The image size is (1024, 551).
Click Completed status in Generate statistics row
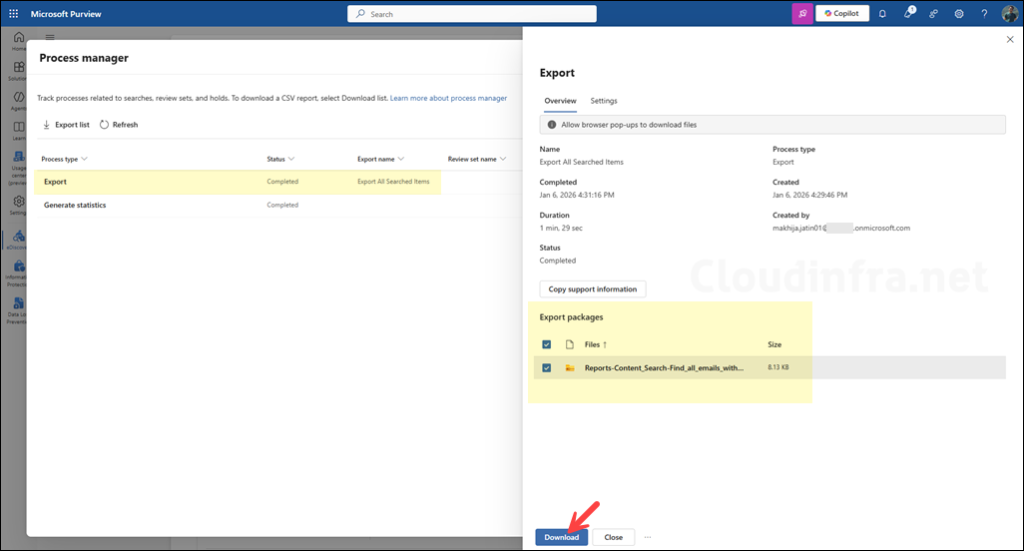(282, 205)
